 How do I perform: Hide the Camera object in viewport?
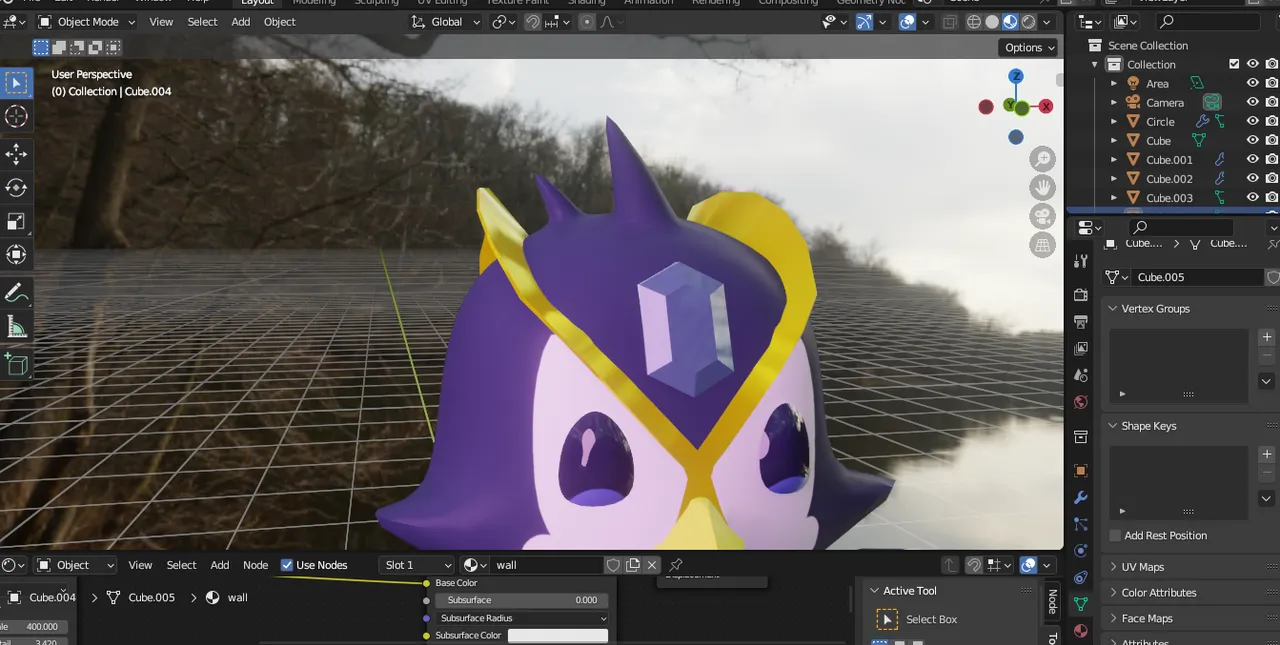[x=1252, y=103]
